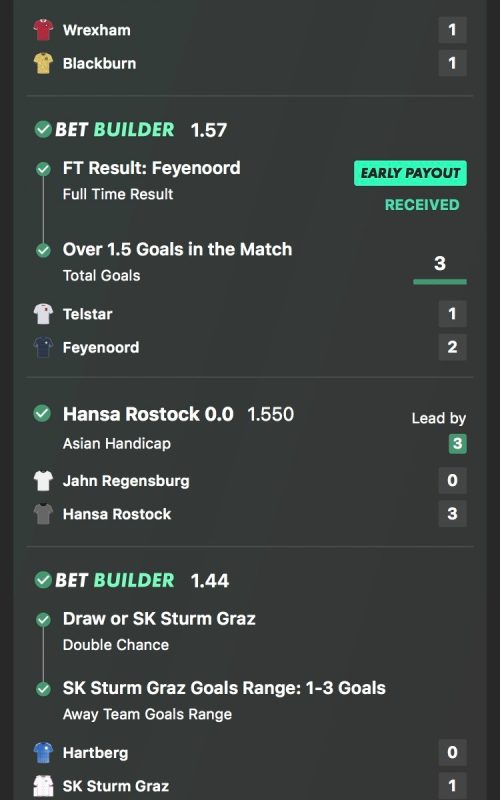This screenshot has width=500, height=800.
Task: Open the Draw or SK Sturm Graz selection
Action: point(159,619)
